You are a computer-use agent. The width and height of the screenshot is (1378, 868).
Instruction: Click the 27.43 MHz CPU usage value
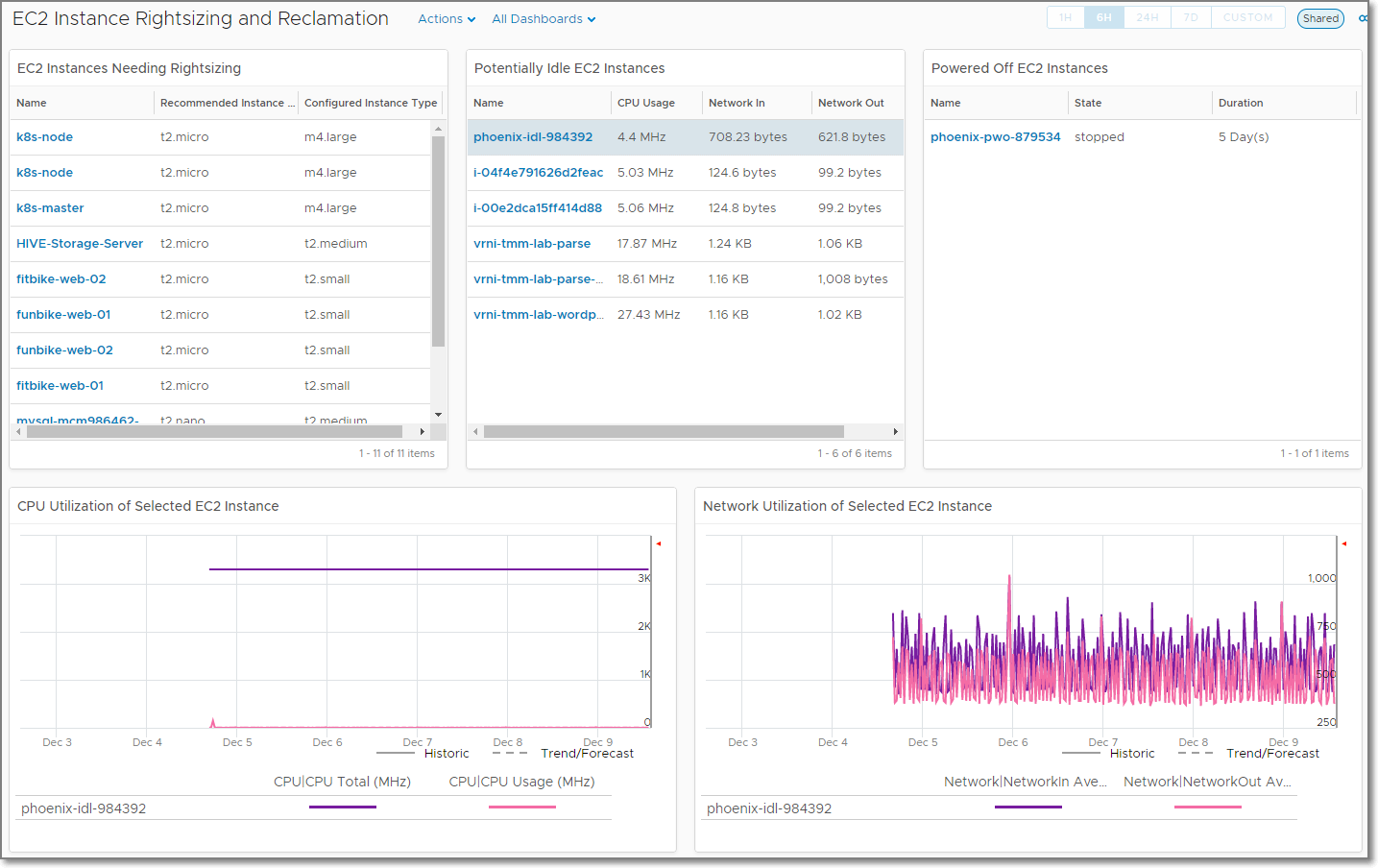click(x=648, y=315)
